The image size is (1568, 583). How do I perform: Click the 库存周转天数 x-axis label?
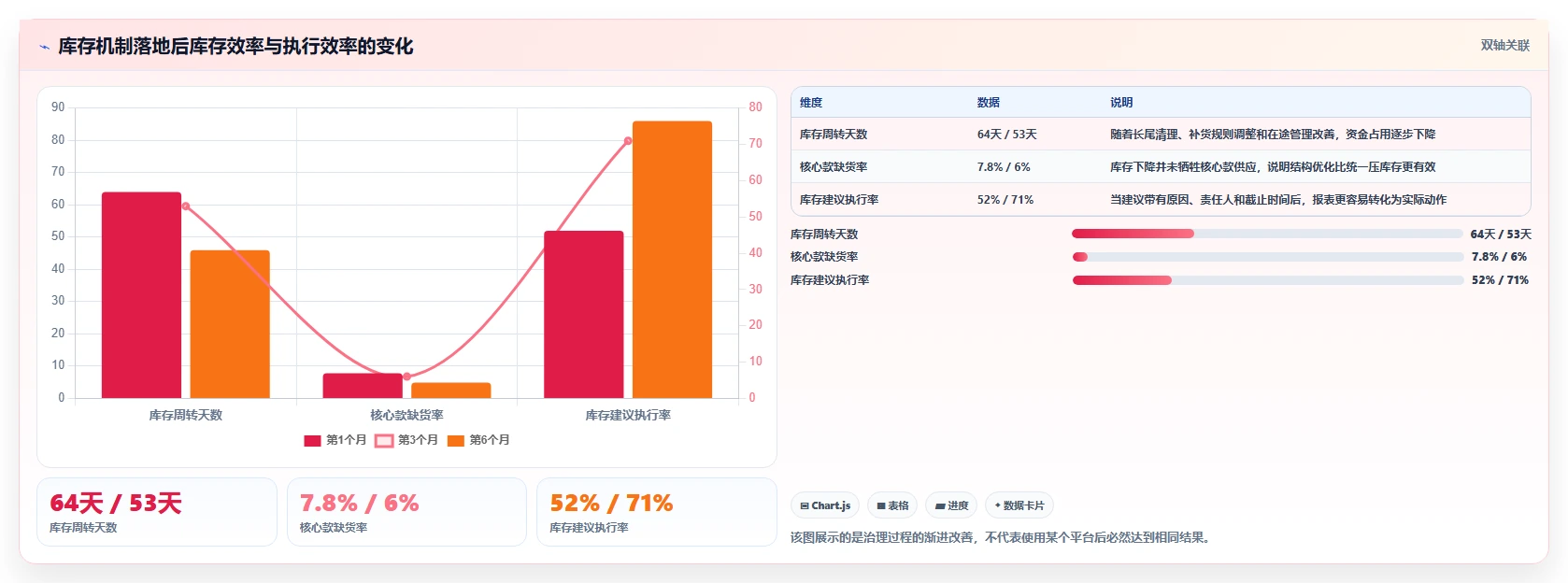tap(186, 416)
